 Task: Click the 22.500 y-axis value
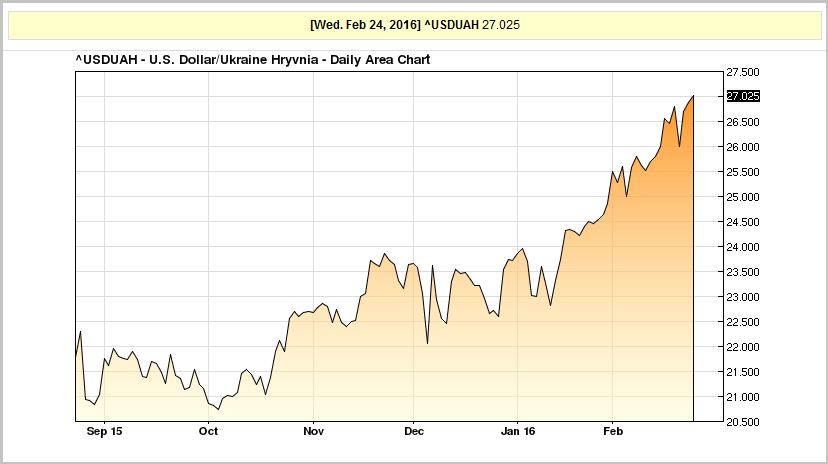point(743,322)
